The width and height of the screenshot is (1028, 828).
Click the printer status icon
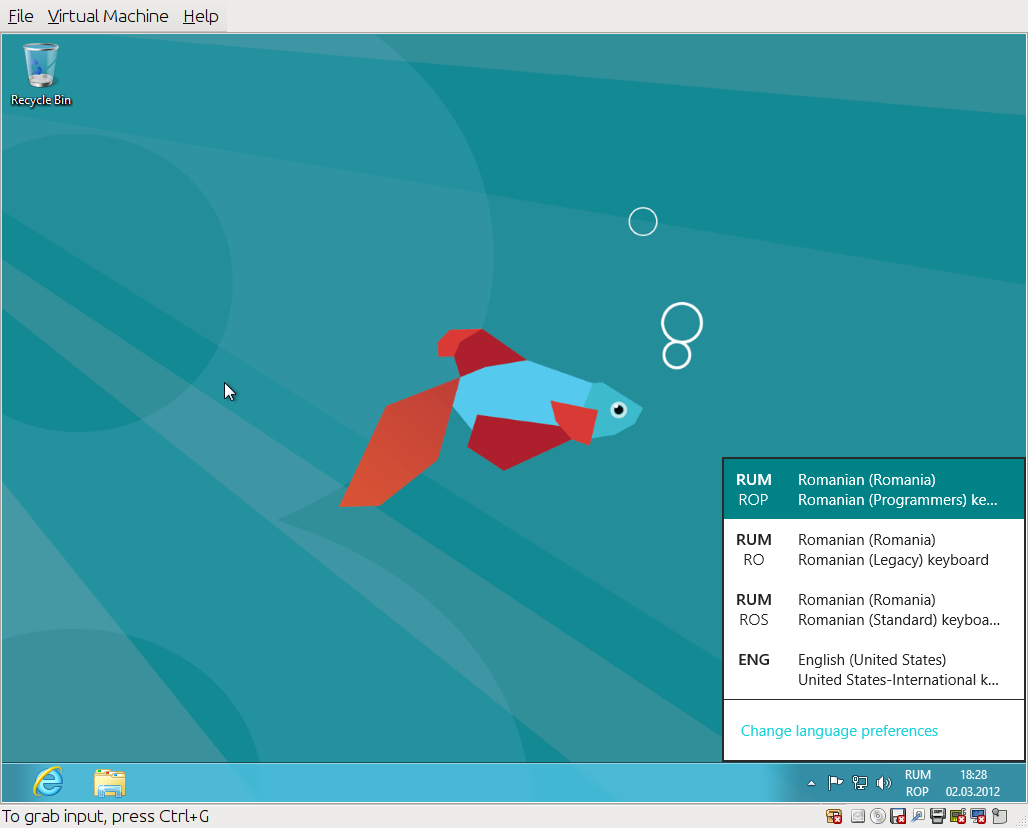point(938,816)
